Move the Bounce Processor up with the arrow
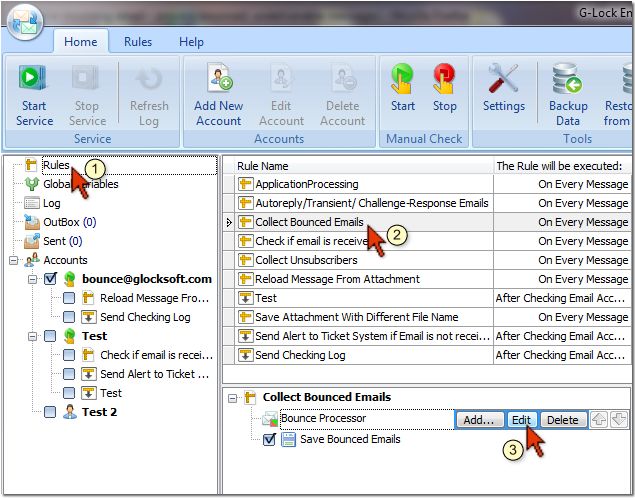Viewport: 635px width, 498px height. [x=599, y=419]
